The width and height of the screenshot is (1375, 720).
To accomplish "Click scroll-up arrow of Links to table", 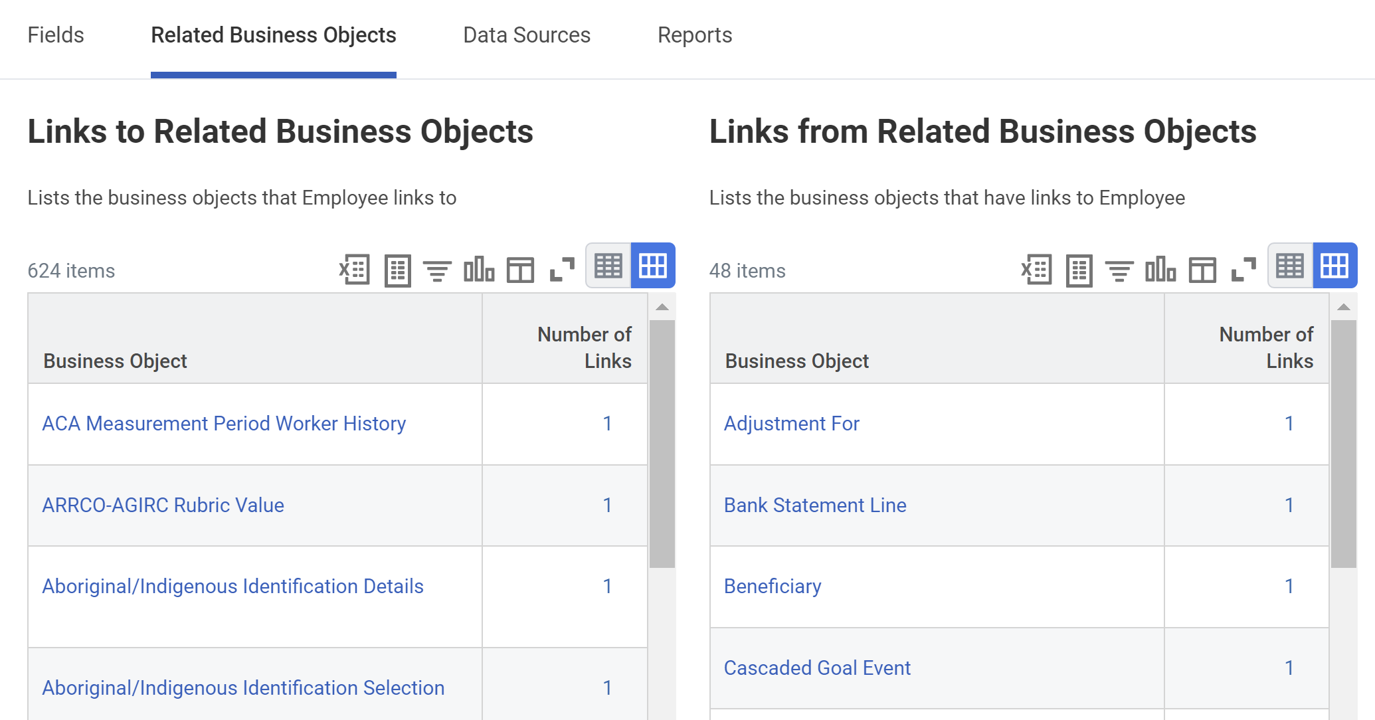I will (662, 307).
